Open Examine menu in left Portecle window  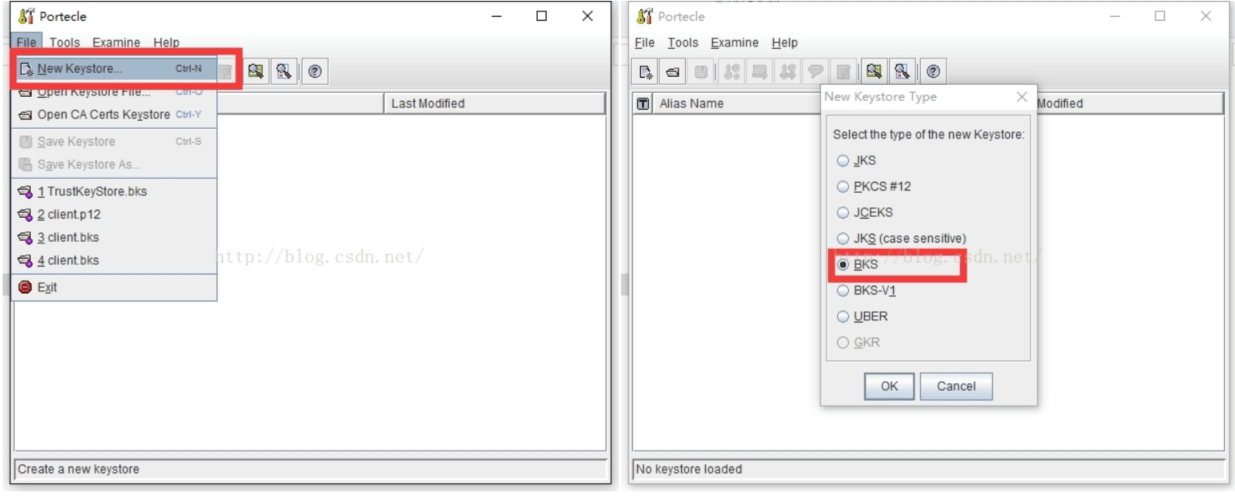[117, 43]
